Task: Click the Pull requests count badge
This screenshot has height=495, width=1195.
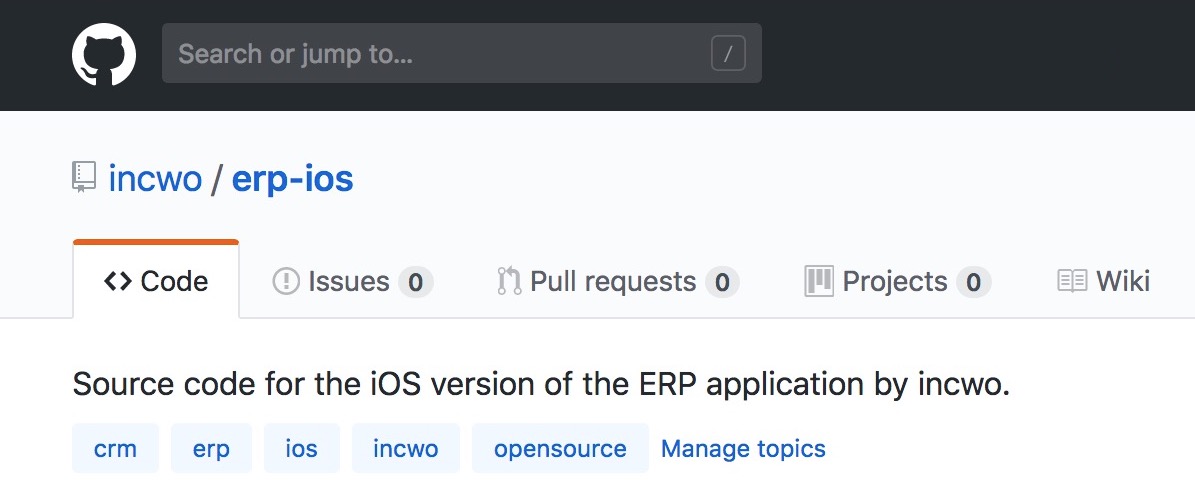Action: (x=722, y=283)
